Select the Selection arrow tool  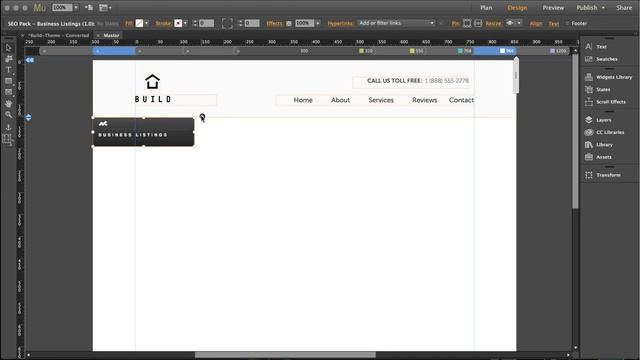click(8, 48)
